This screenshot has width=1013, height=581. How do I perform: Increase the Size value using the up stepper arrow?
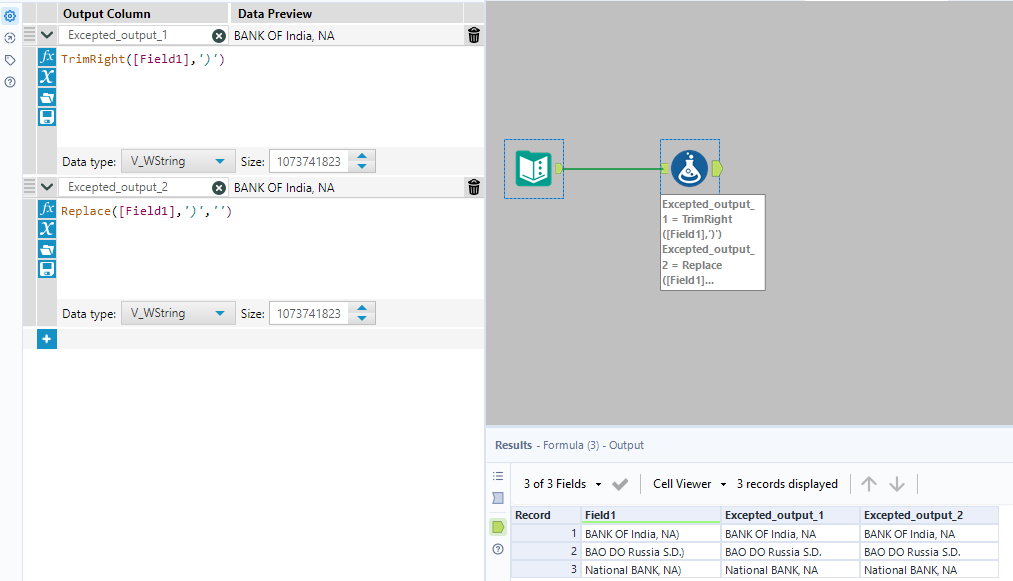pyautogui.click(x=362, y=156)
